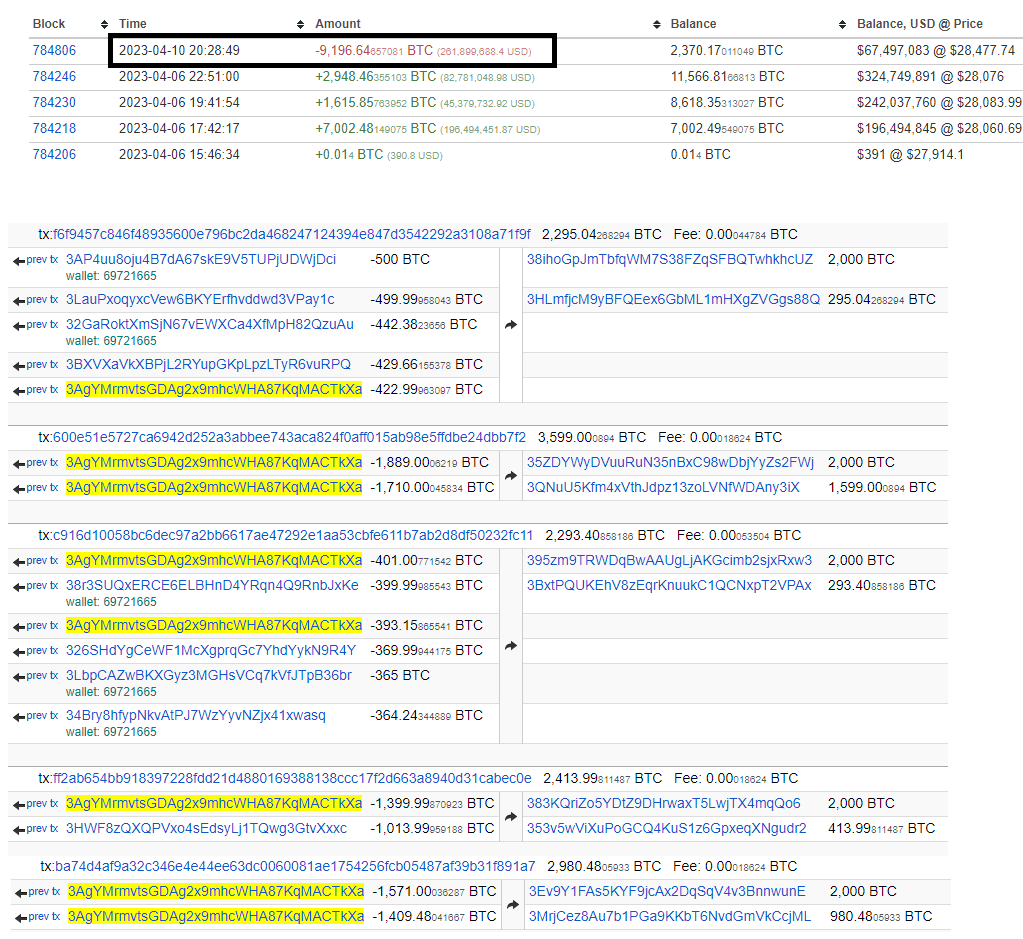
Task: Open block 784806 link
Action: (53, 50)
